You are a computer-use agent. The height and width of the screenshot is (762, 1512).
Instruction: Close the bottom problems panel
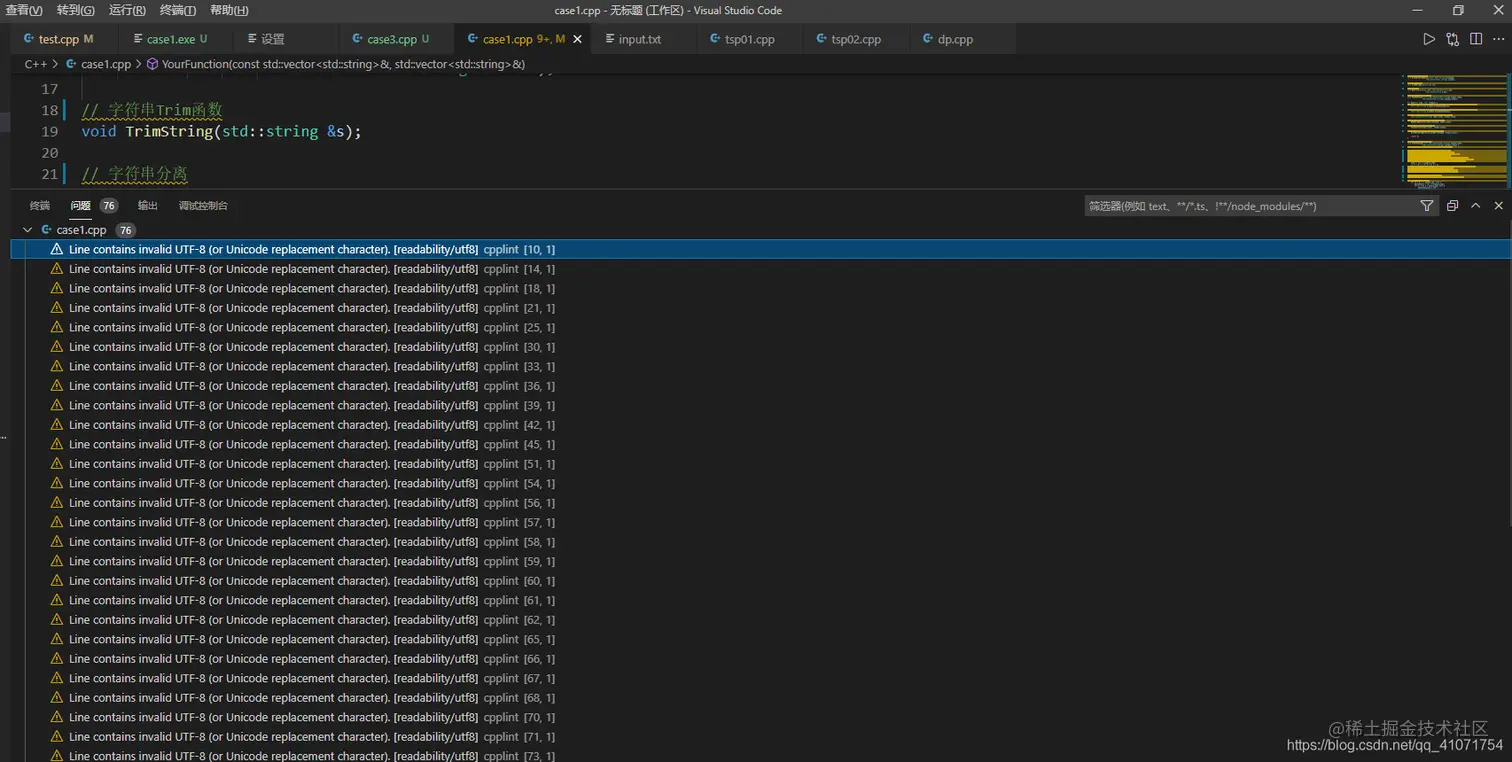click(1498, 206)
